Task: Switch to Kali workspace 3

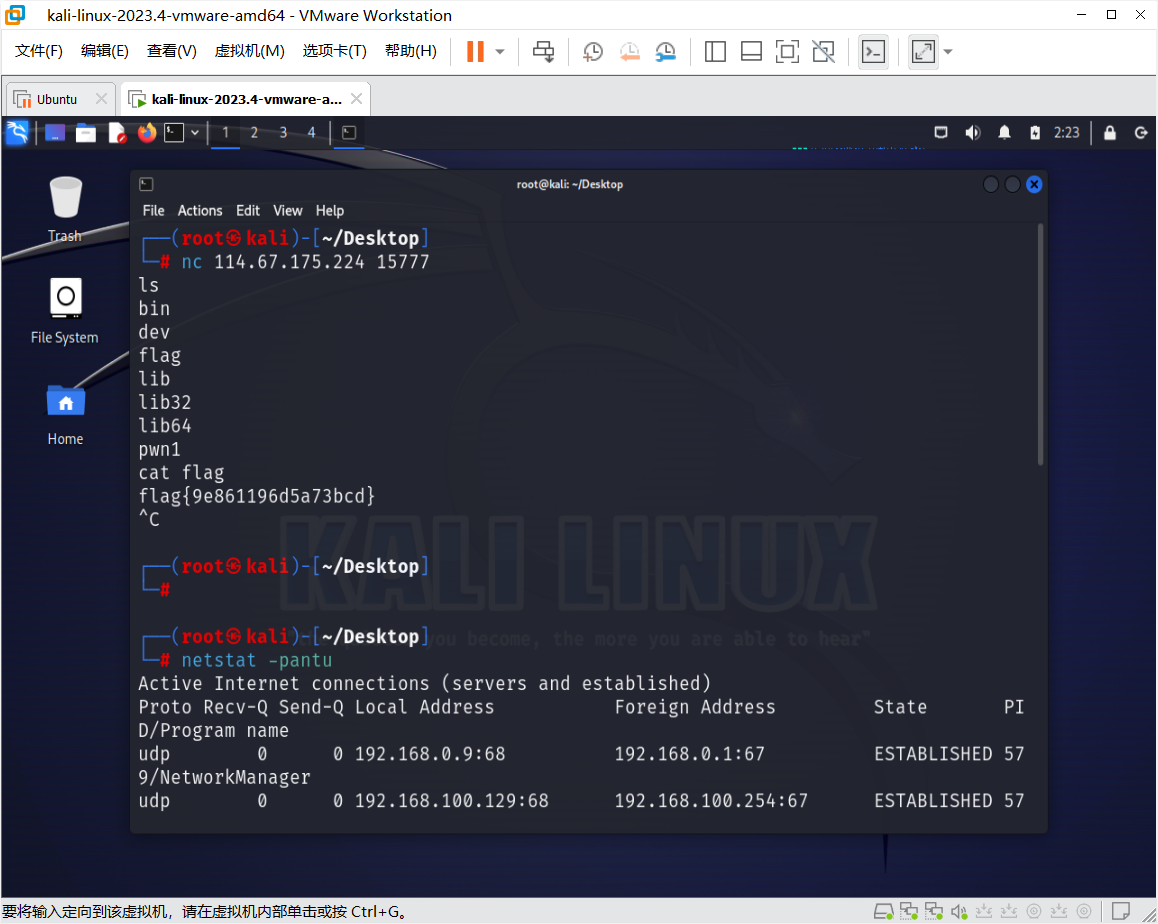Action: [x=283, y=133]
